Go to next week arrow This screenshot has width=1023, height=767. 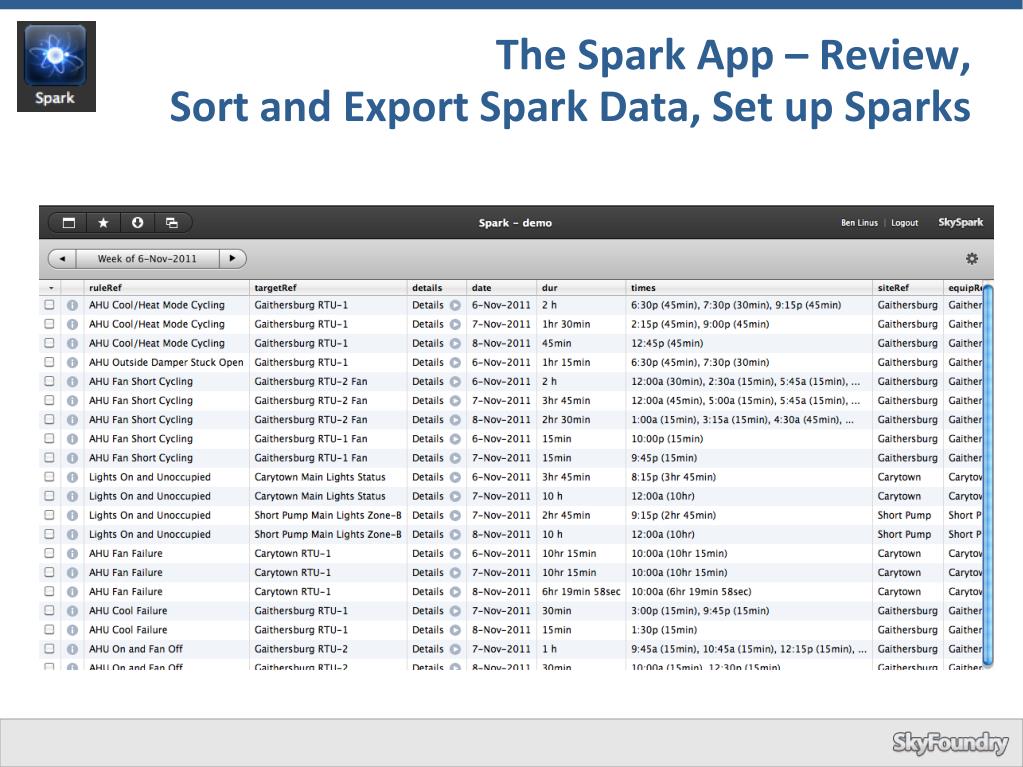232,258
